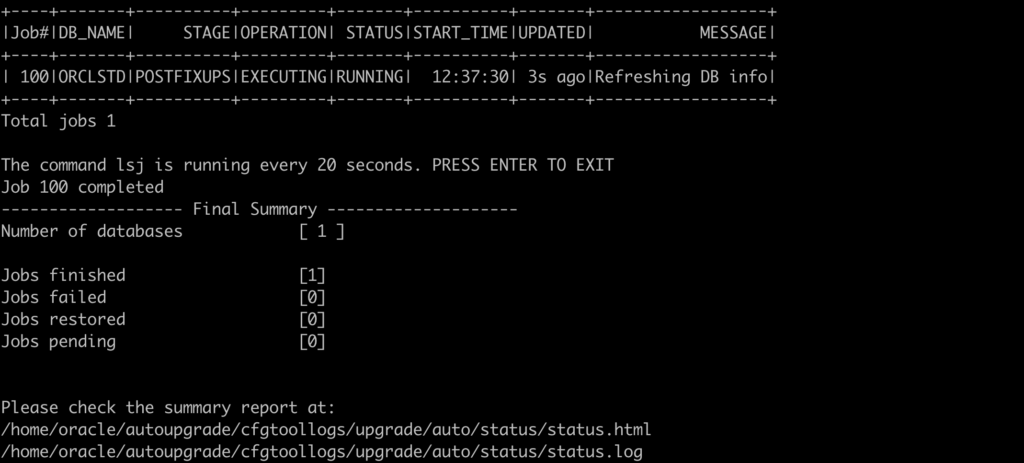Click the 'Jobs pending' count value
The width and height of the screenshot is (1024, 463).
pos(313,342)
